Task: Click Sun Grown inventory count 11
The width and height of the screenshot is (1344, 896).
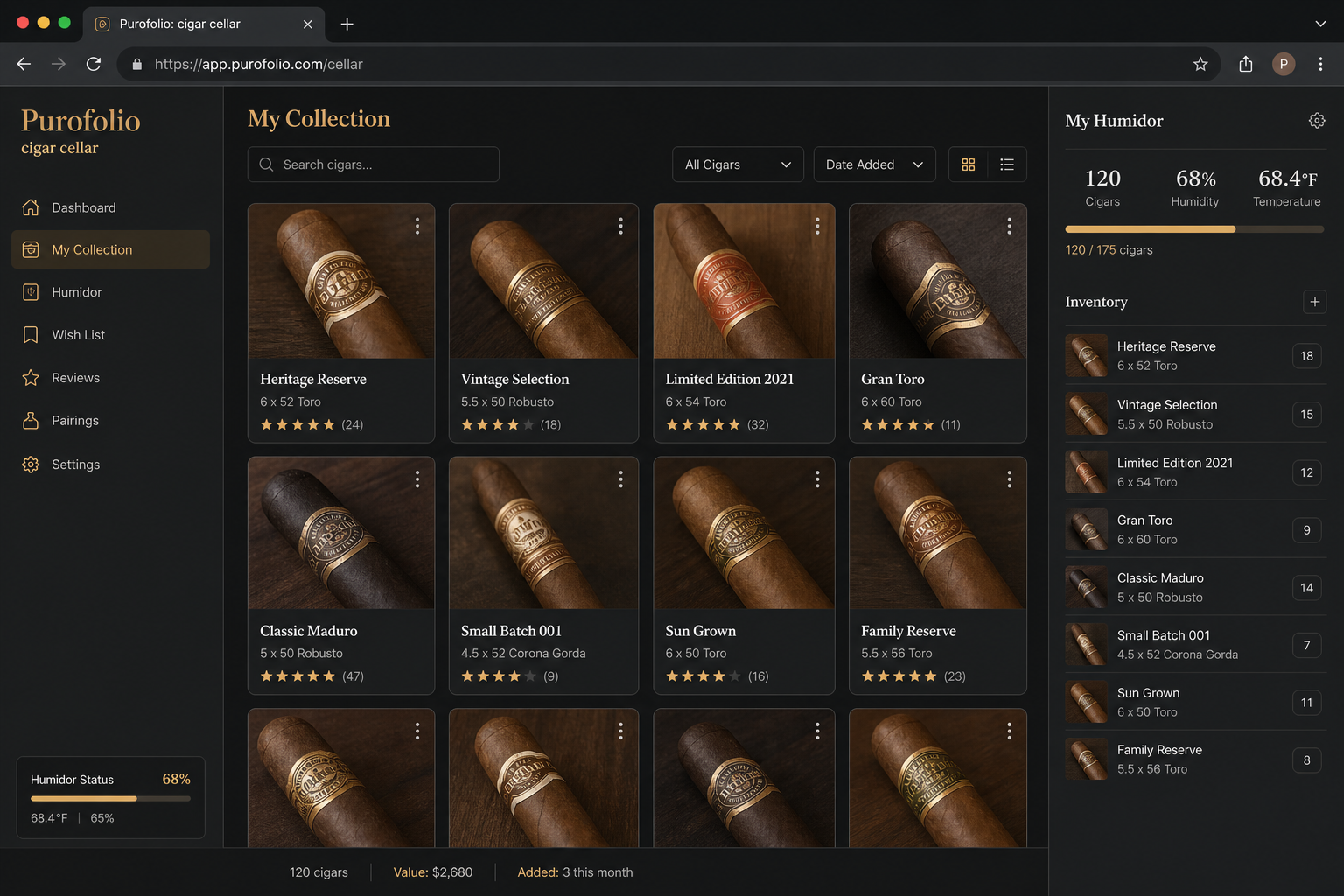Action: click(x=1306, y=703)
